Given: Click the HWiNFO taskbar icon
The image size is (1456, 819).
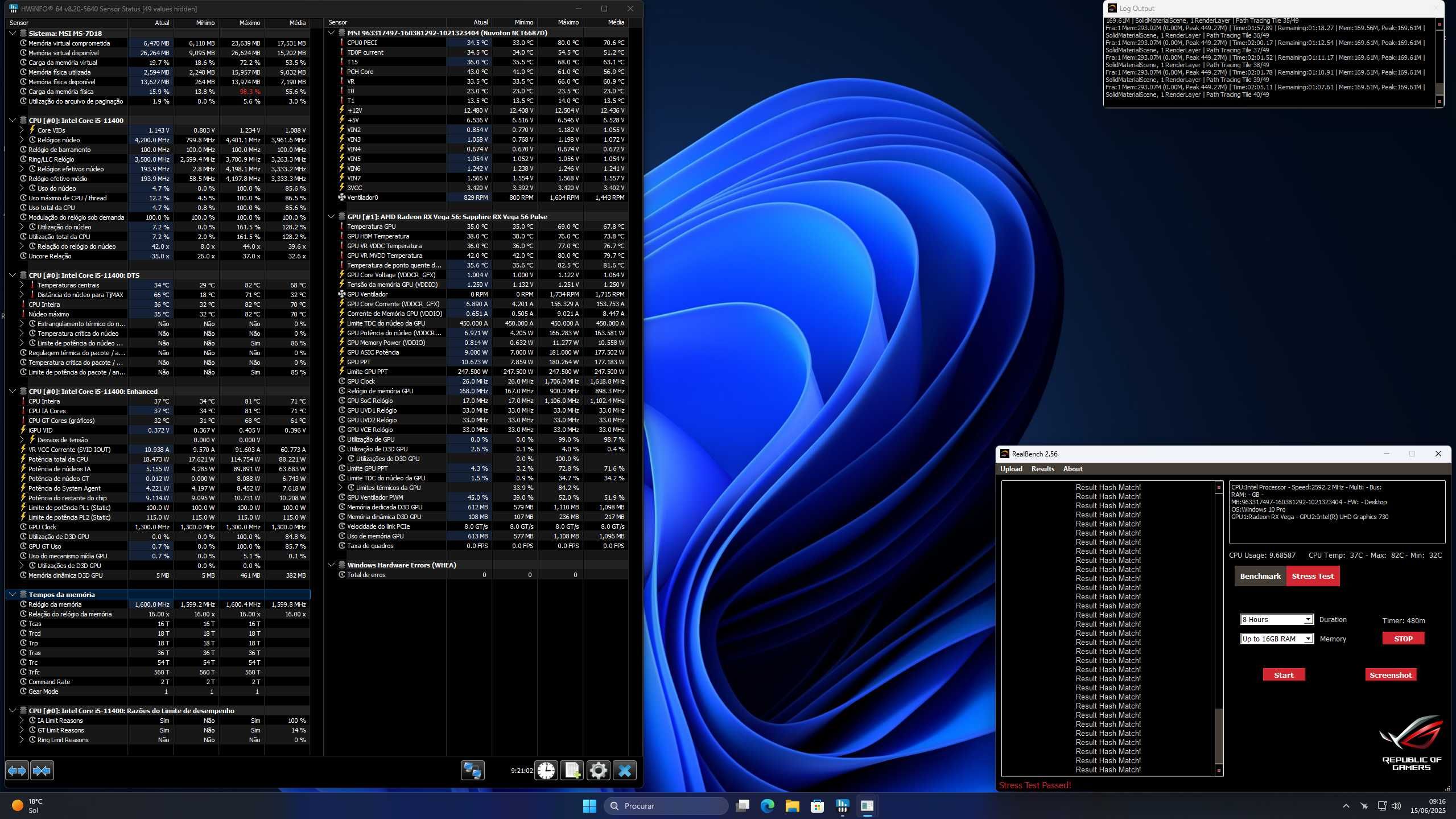Looking at the screenshot, I should tap(842, 806).
